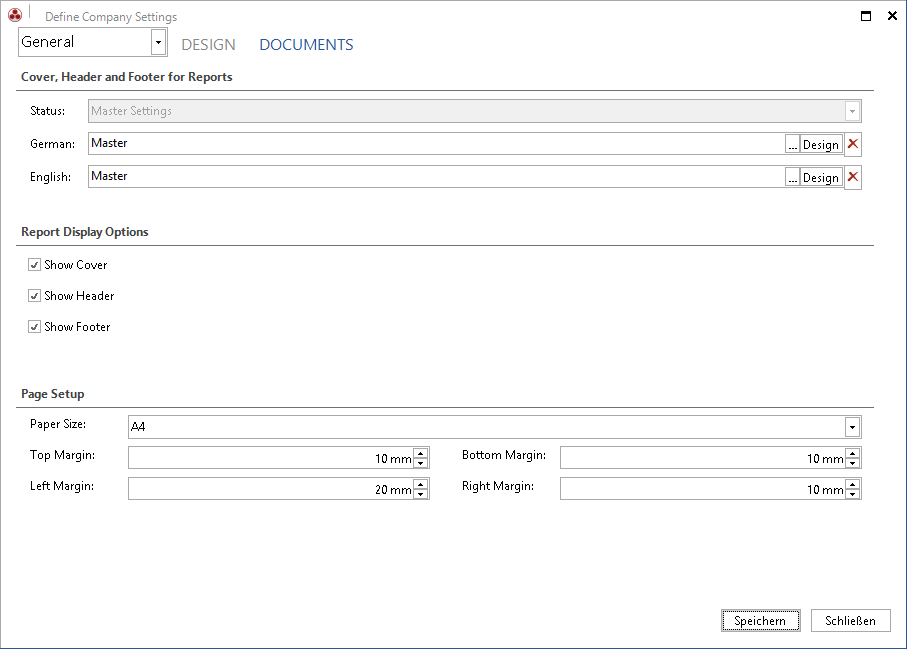The image size is (907, 649).
Task: Disable the Show Footer option
Action: (x=34, y=327)
